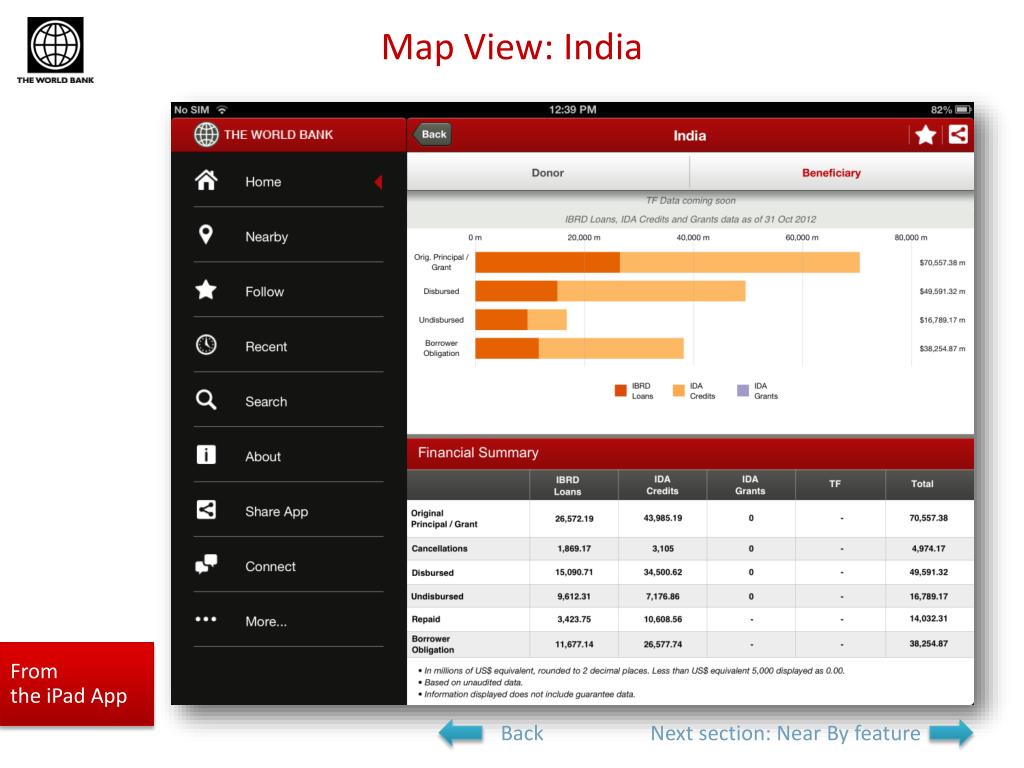Click the IDA Grants column header
The image size is (1024, 768).
[x=750, y=485]
